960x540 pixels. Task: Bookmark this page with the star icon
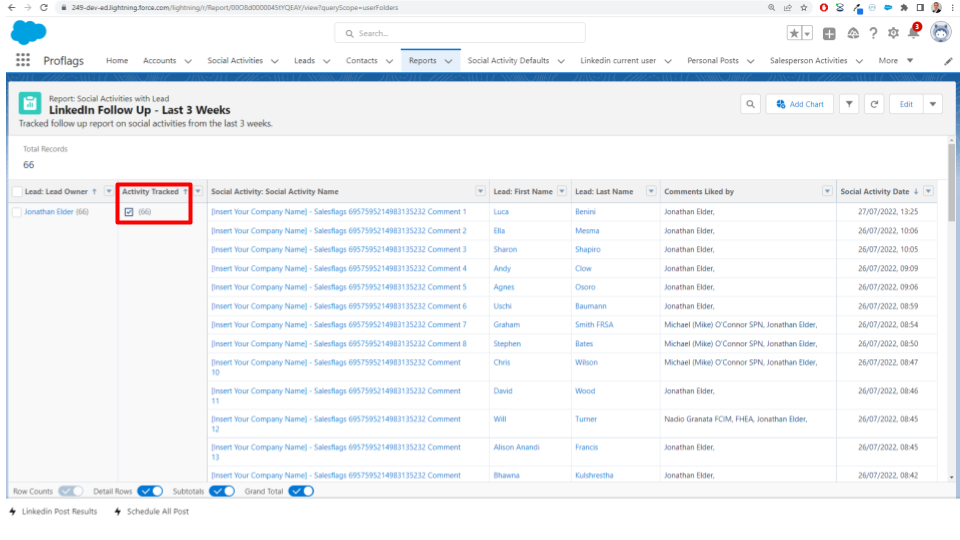tap(804, 7)
